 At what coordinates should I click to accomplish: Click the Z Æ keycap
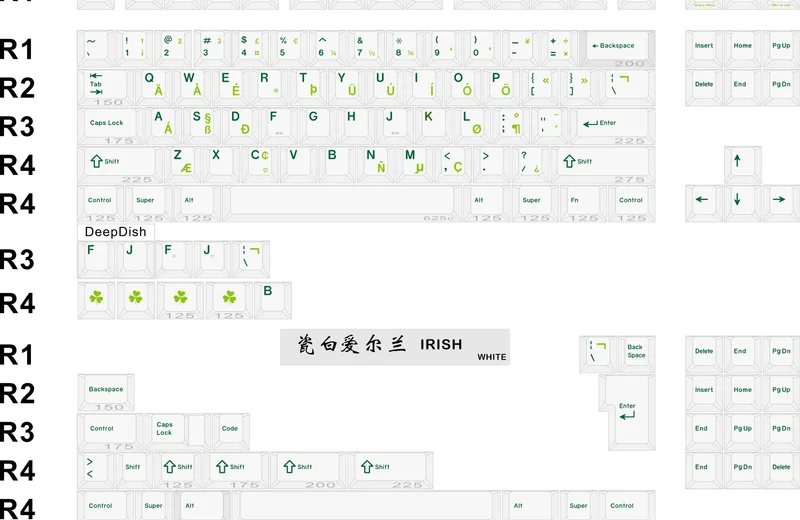click(183, 165)
